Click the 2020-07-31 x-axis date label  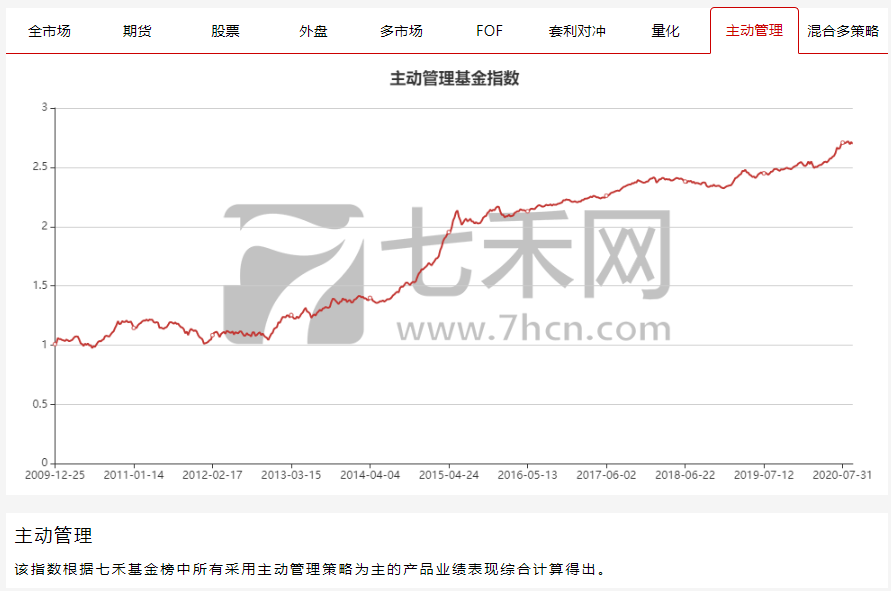click(842, 475)
